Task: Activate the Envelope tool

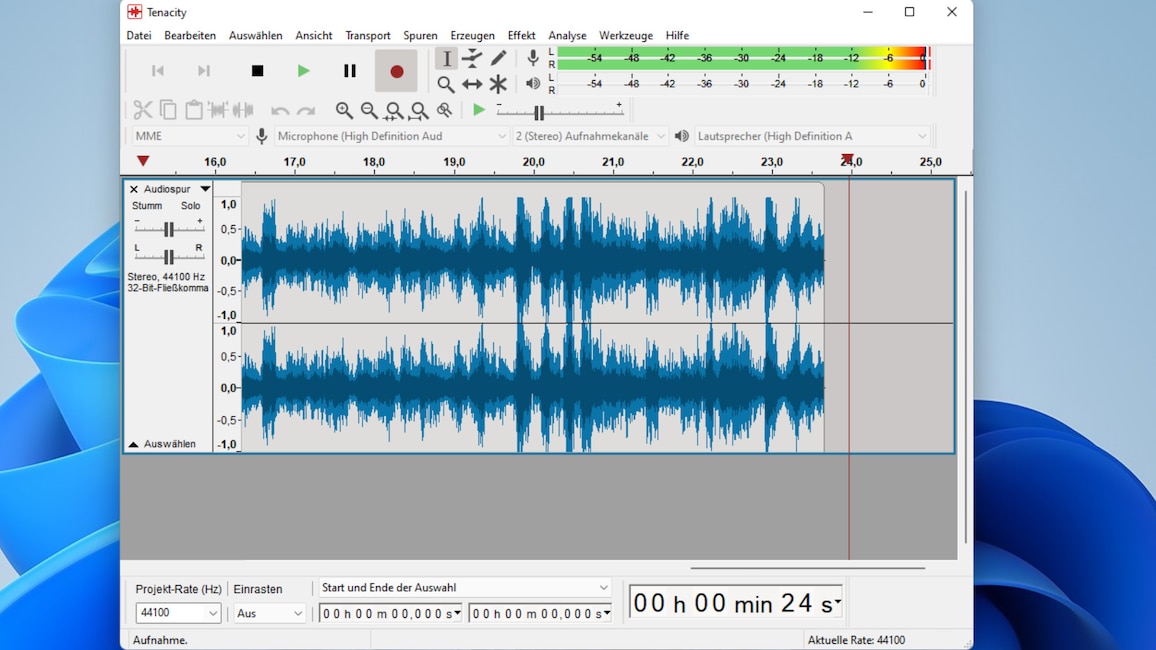Action: (472, 59)
